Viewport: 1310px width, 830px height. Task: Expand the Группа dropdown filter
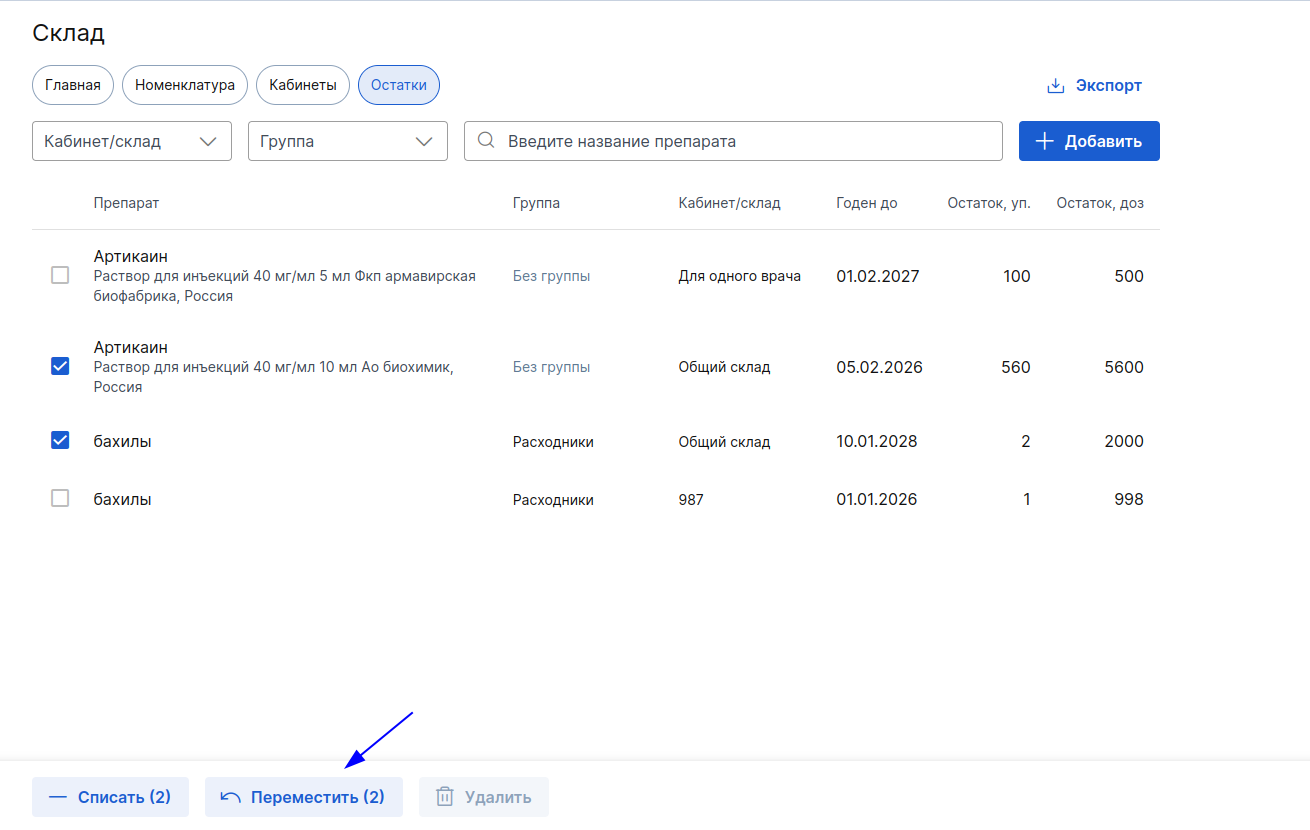click(348, 141)
